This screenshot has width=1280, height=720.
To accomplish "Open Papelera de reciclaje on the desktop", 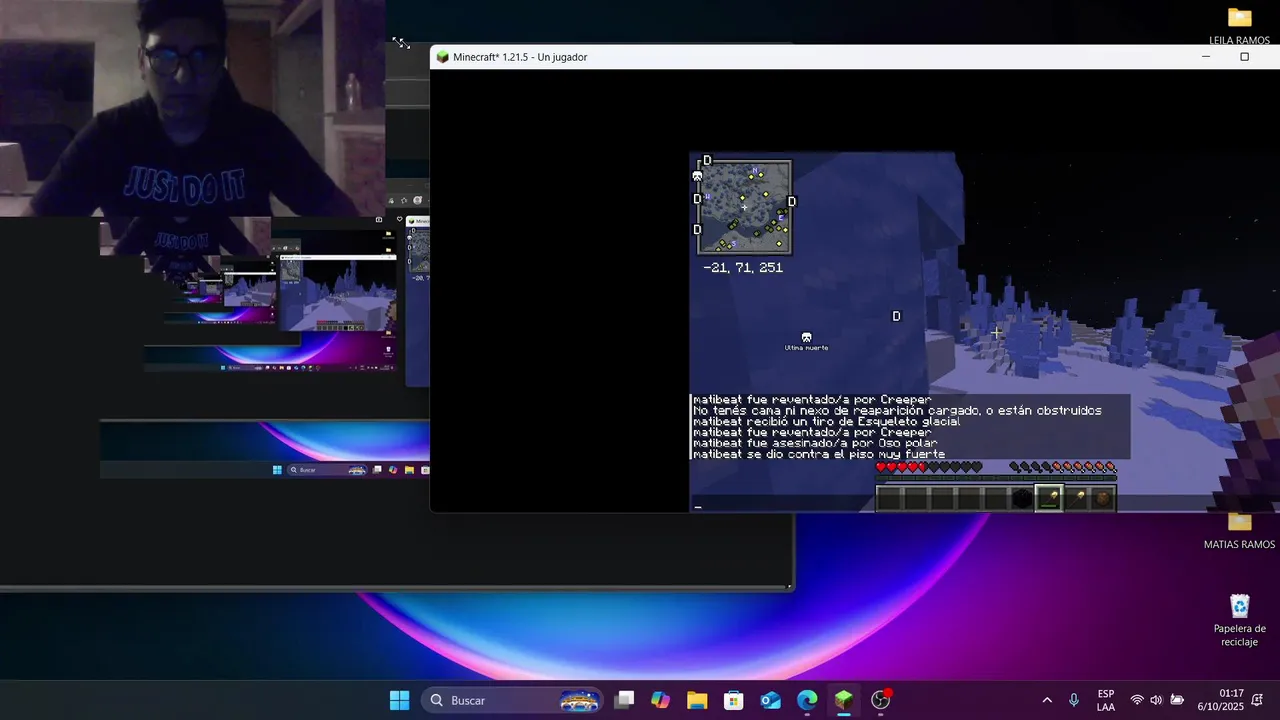I will point(1240,620).
